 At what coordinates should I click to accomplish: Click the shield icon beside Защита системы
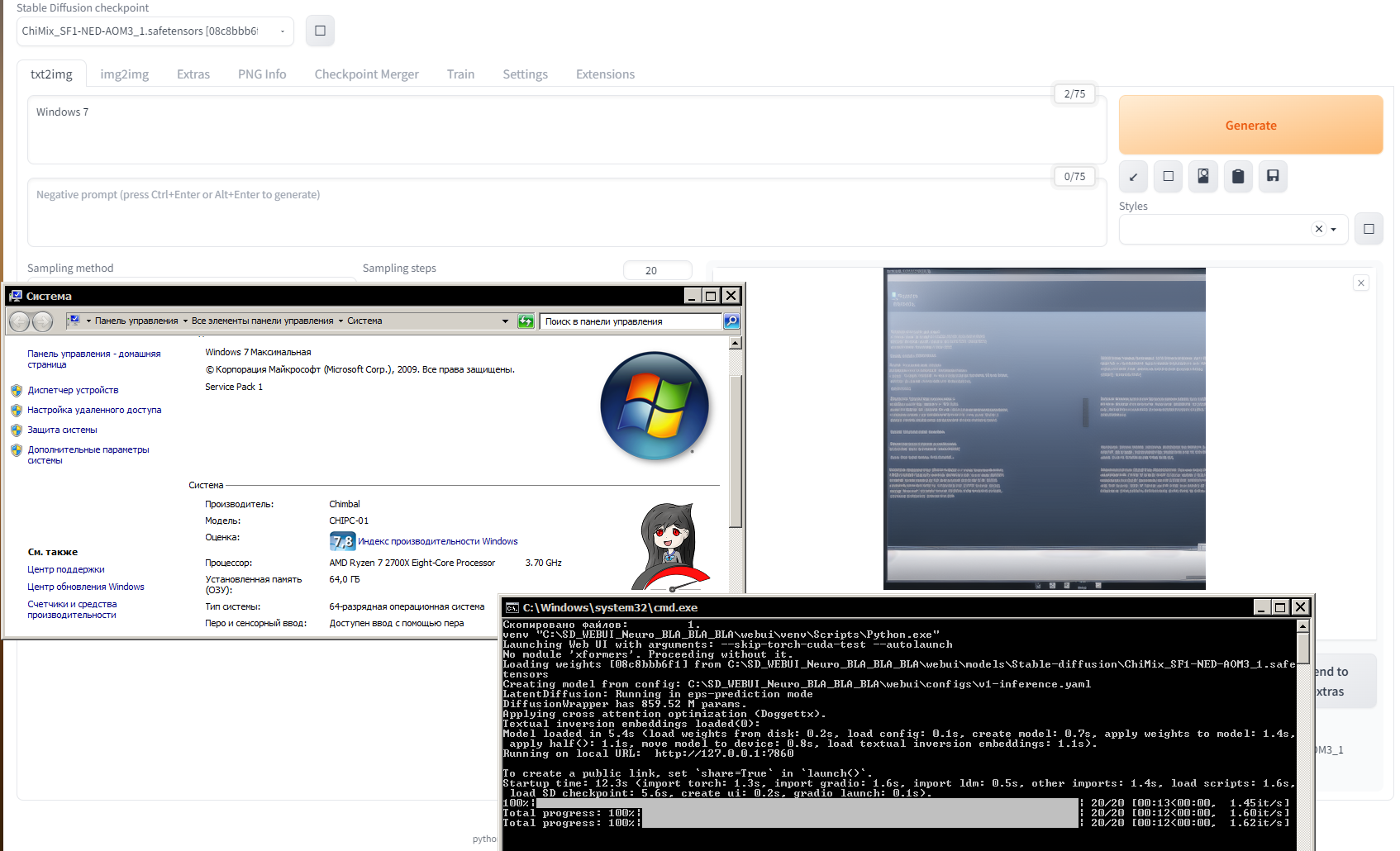[x=17, y=430]
